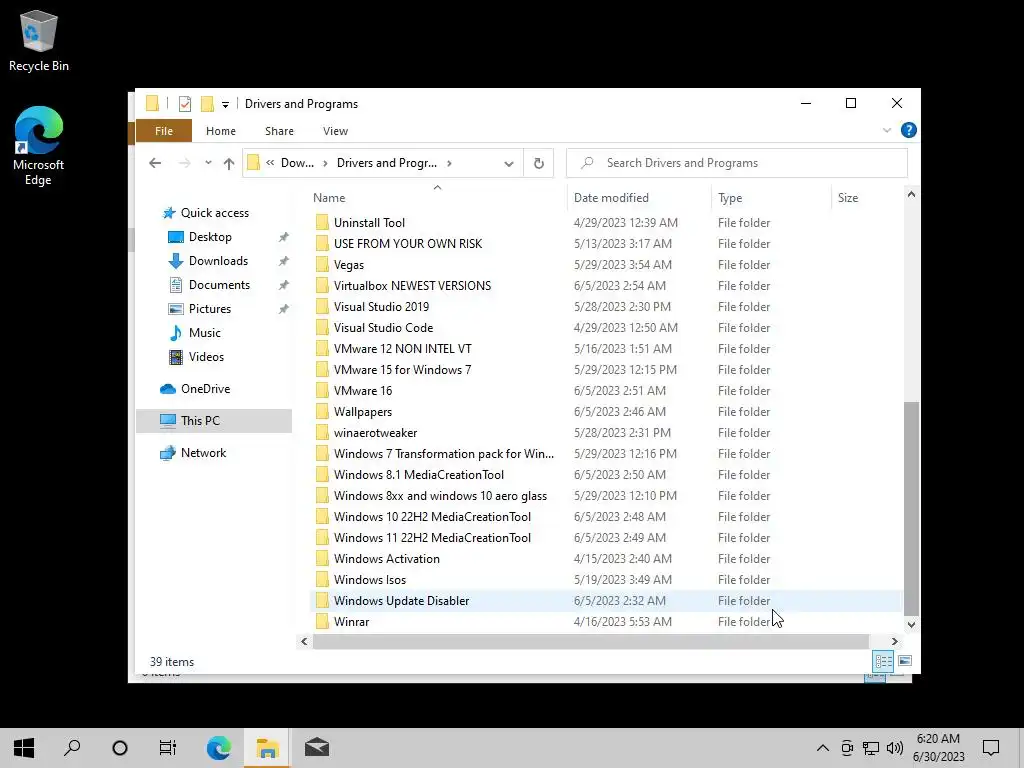1024x768 pixels.
Task: Refresh the Drivers and Programs folder
Action: click(539, 163)
